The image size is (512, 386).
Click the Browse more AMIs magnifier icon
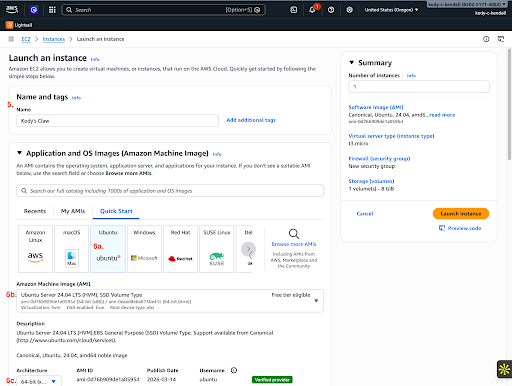294,234
